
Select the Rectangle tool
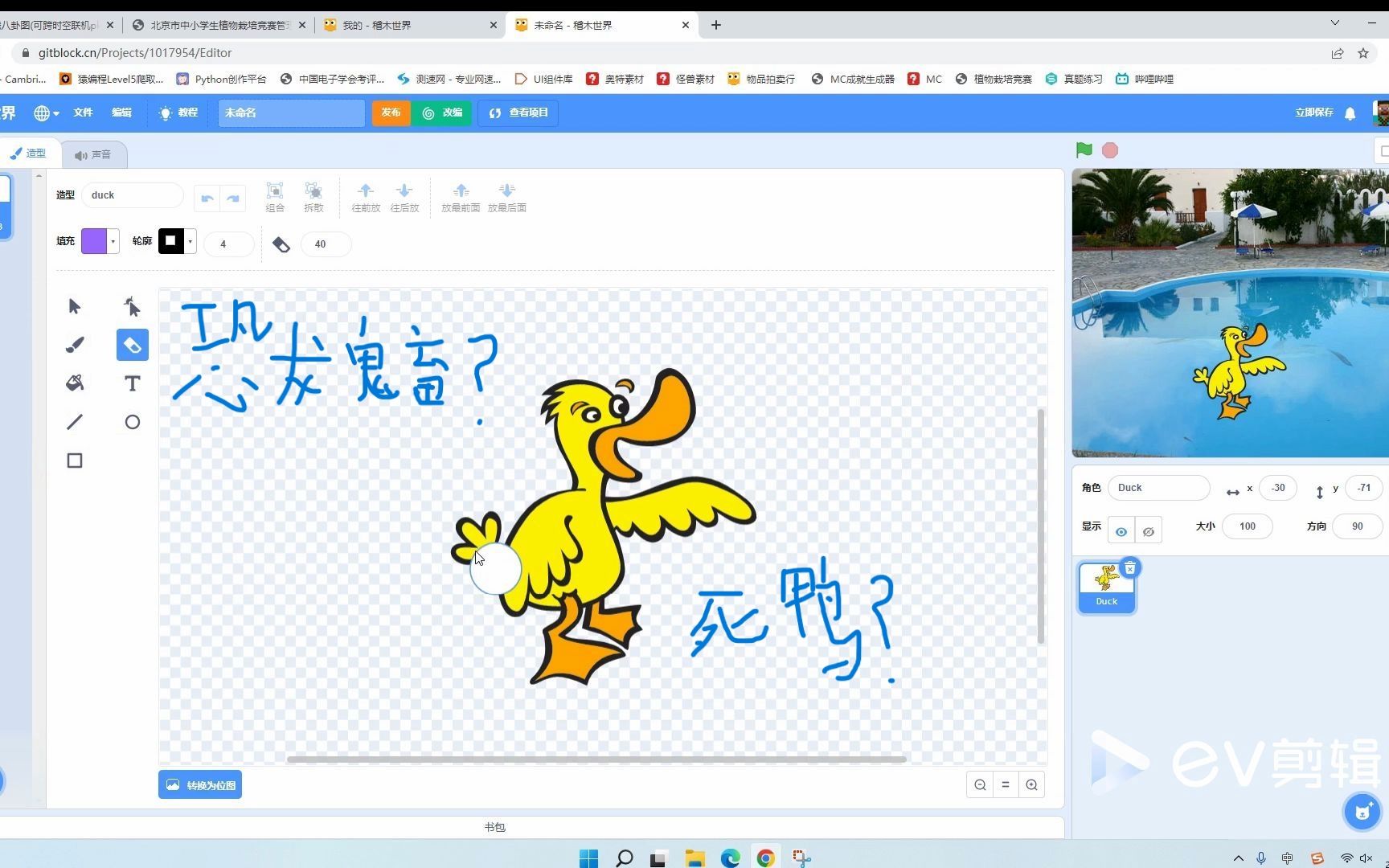click(75, 461)
